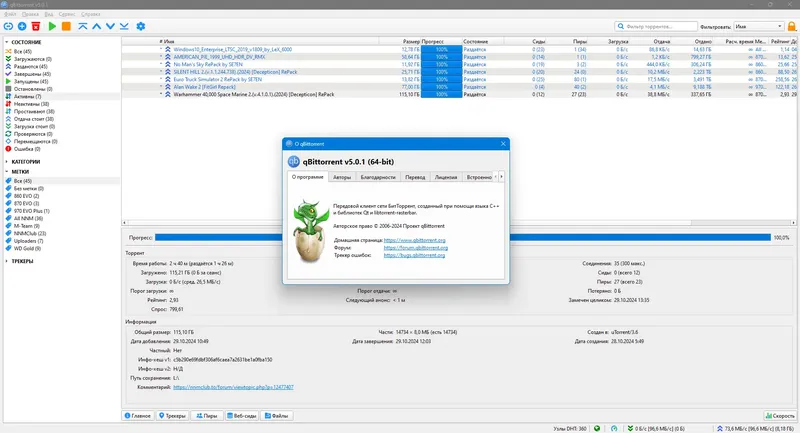Open the Сервис menu
The image size is (800, 433).
pyautogui.click(x=67, y=14)
